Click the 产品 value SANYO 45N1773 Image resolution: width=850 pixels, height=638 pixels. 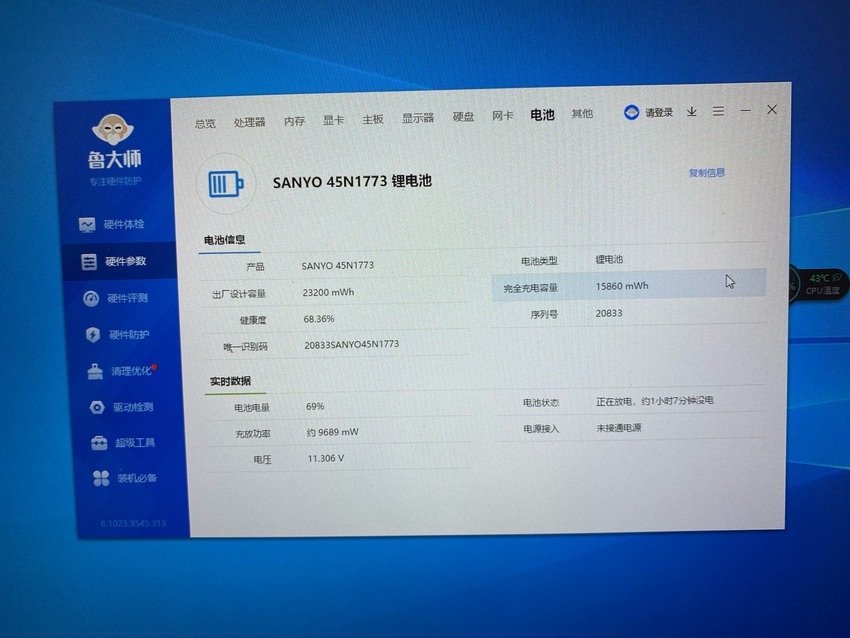(x=338, y=265)
